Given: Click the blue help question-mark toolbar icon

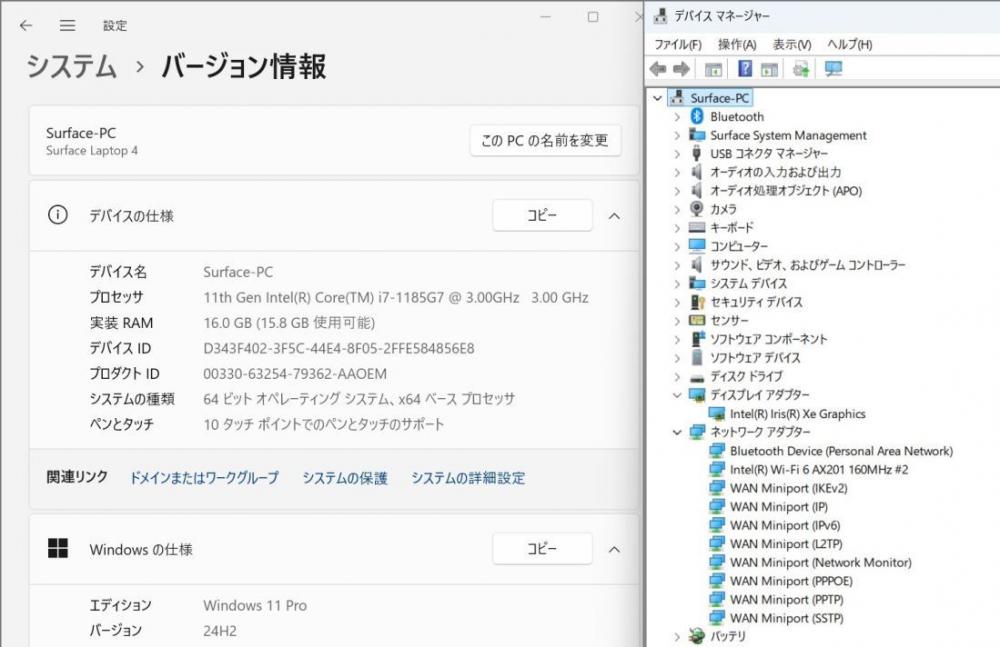Looking at the screenshot, I should pos(744,68).
